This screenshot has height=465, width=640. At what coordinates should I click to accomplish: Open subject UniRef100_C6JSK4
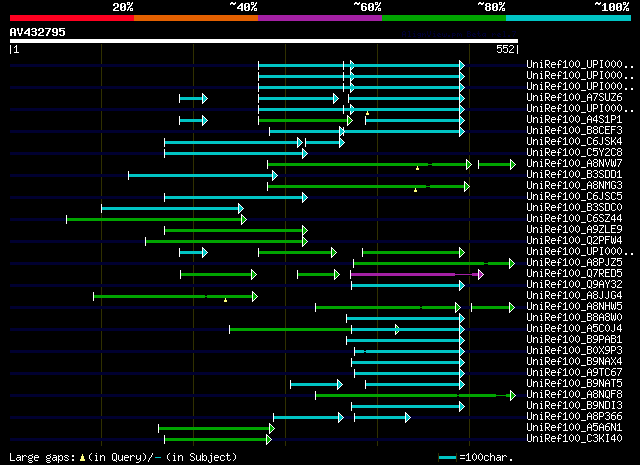(x=574, y=142)
